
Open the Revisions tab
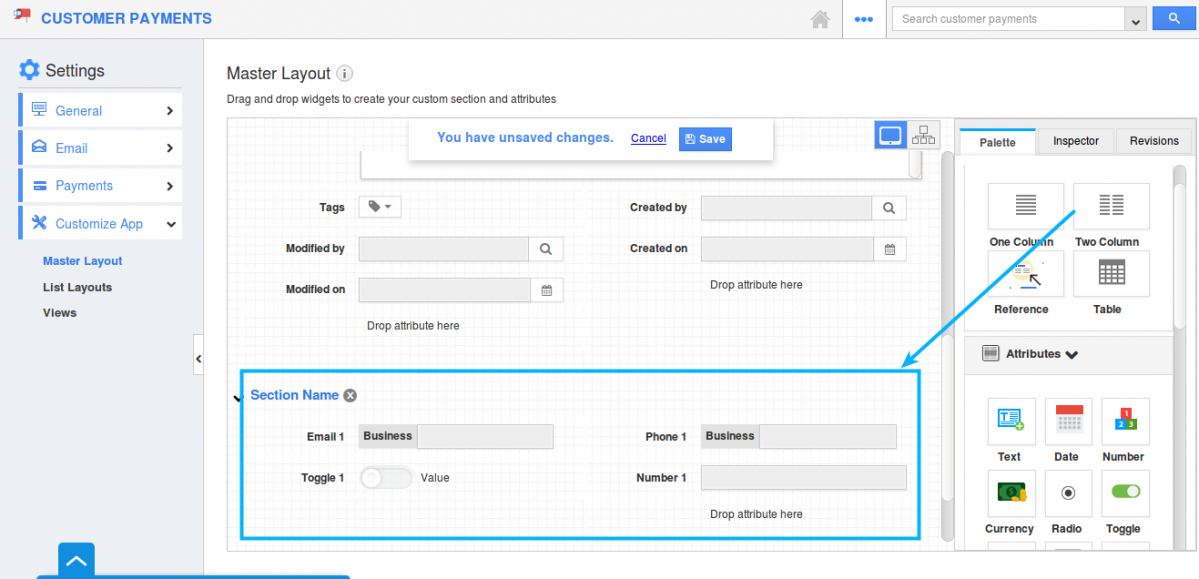1154,141
